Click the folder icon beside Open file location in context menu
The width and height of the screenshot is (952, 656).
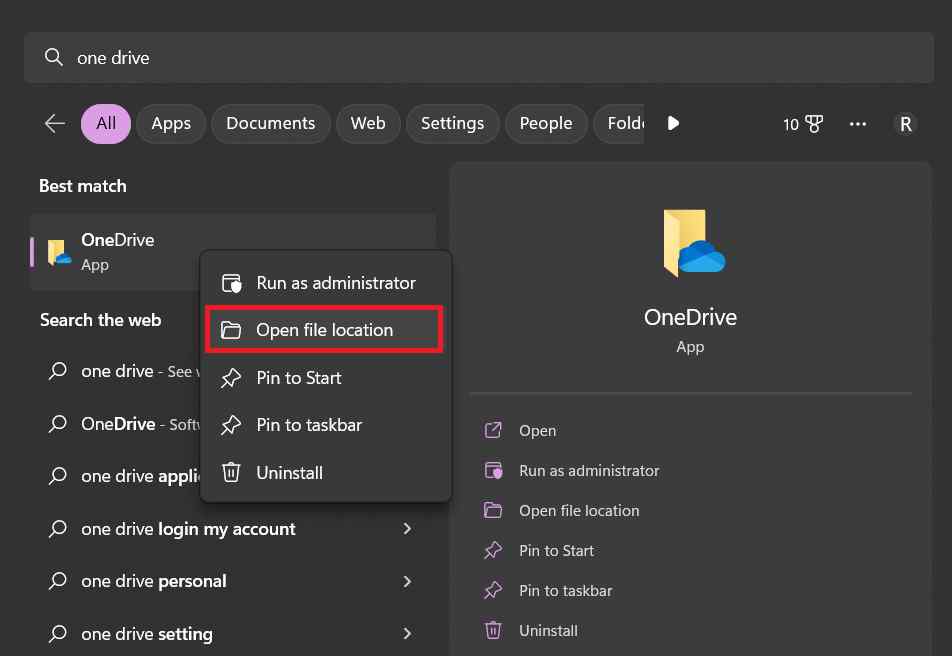click(x=231, y=330)
